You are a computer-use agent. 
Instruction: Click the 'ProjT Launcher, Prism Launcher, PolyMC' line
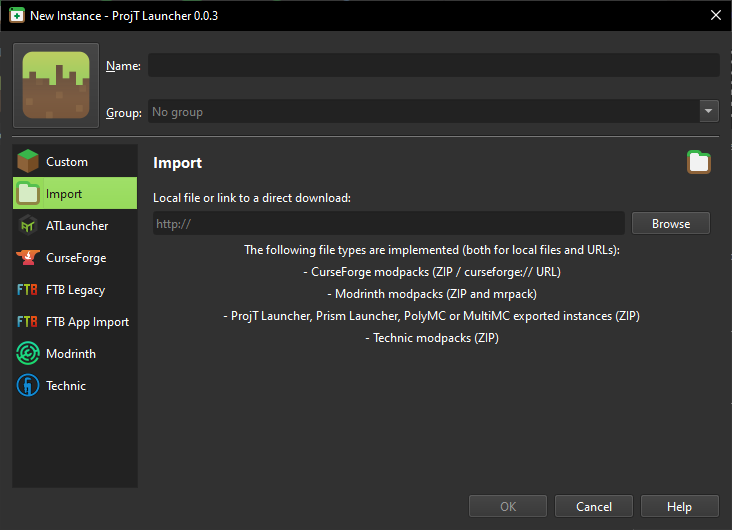(432, 316)
